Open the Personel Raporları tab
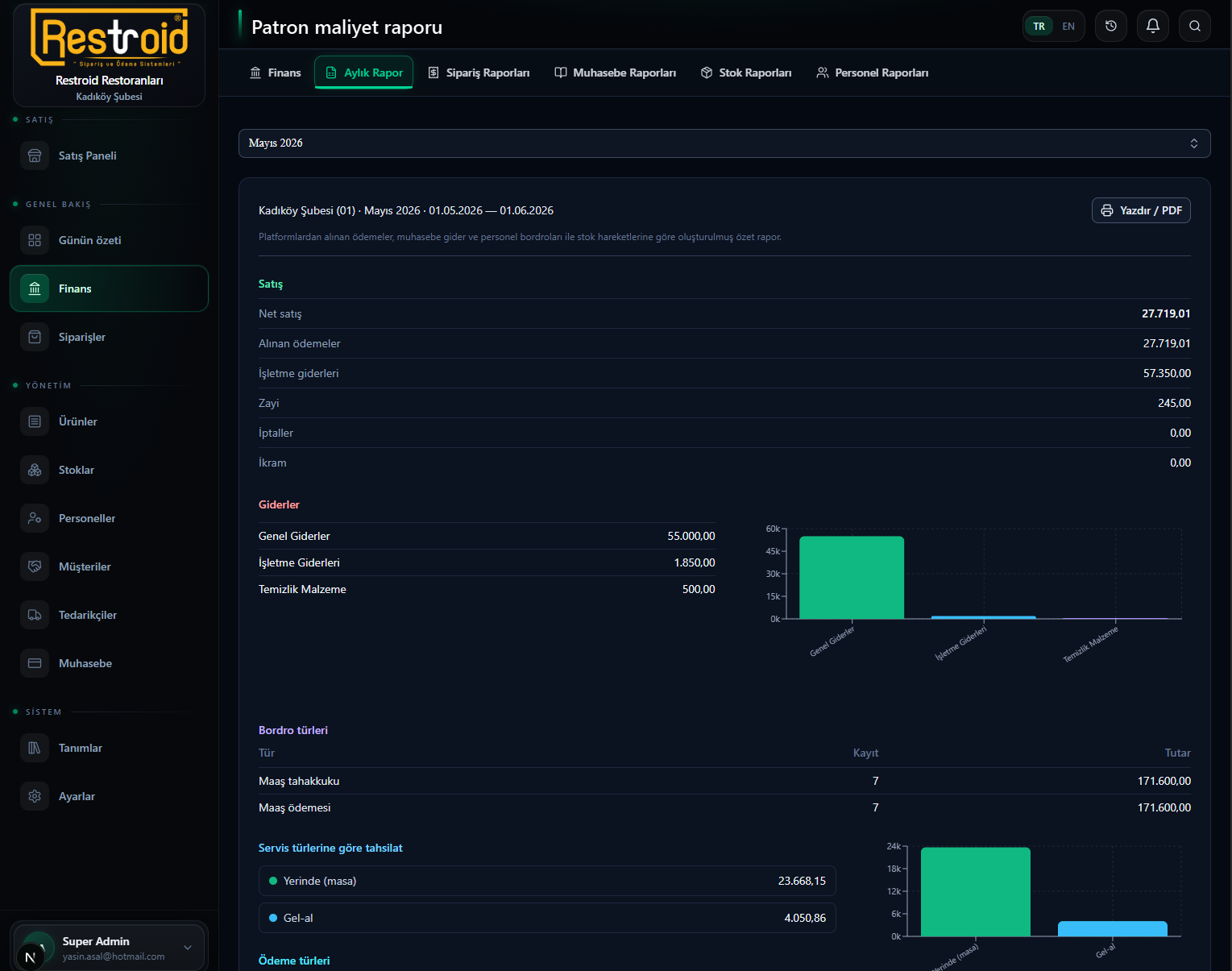 point(873,73)
